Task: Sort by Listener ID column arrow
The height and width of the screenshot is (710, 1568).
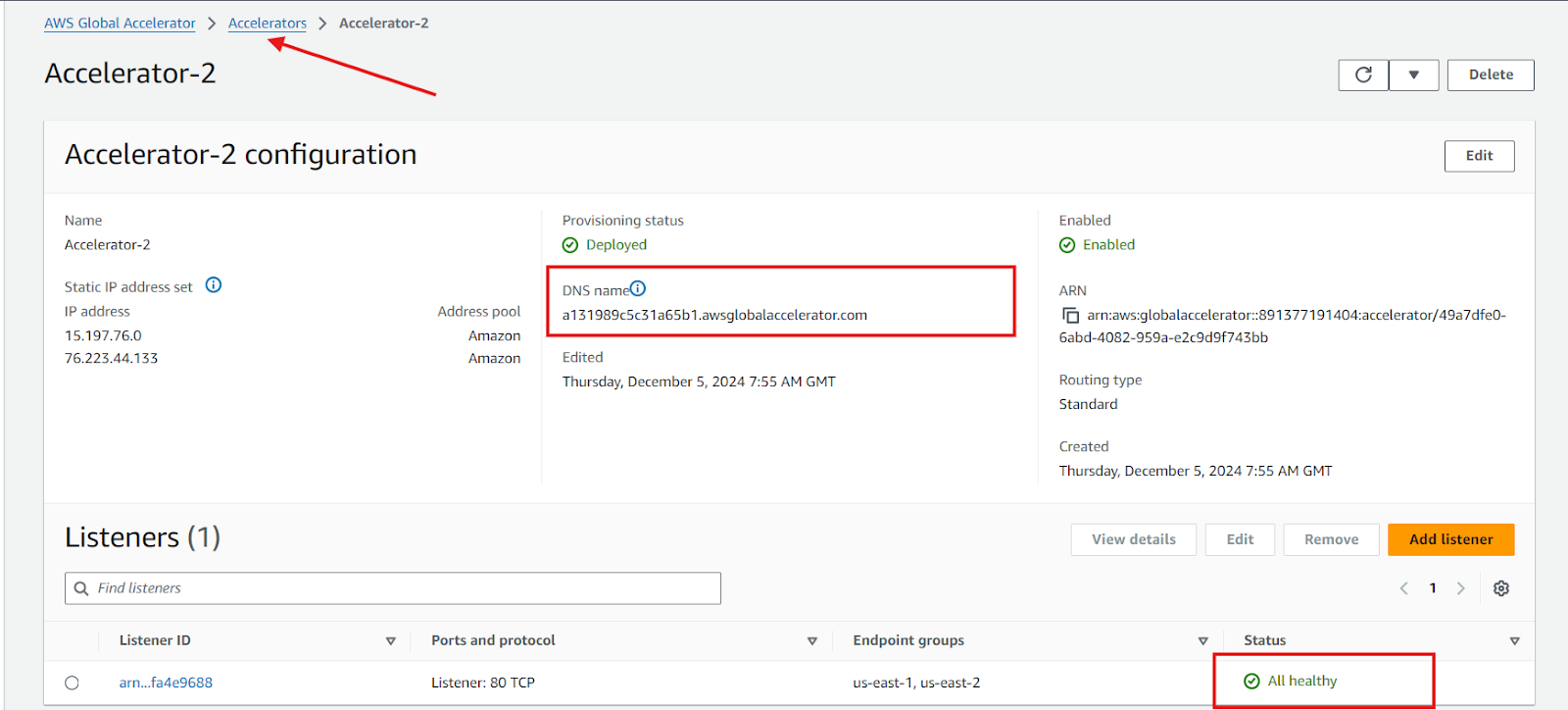Action: [x=390, y=641]
